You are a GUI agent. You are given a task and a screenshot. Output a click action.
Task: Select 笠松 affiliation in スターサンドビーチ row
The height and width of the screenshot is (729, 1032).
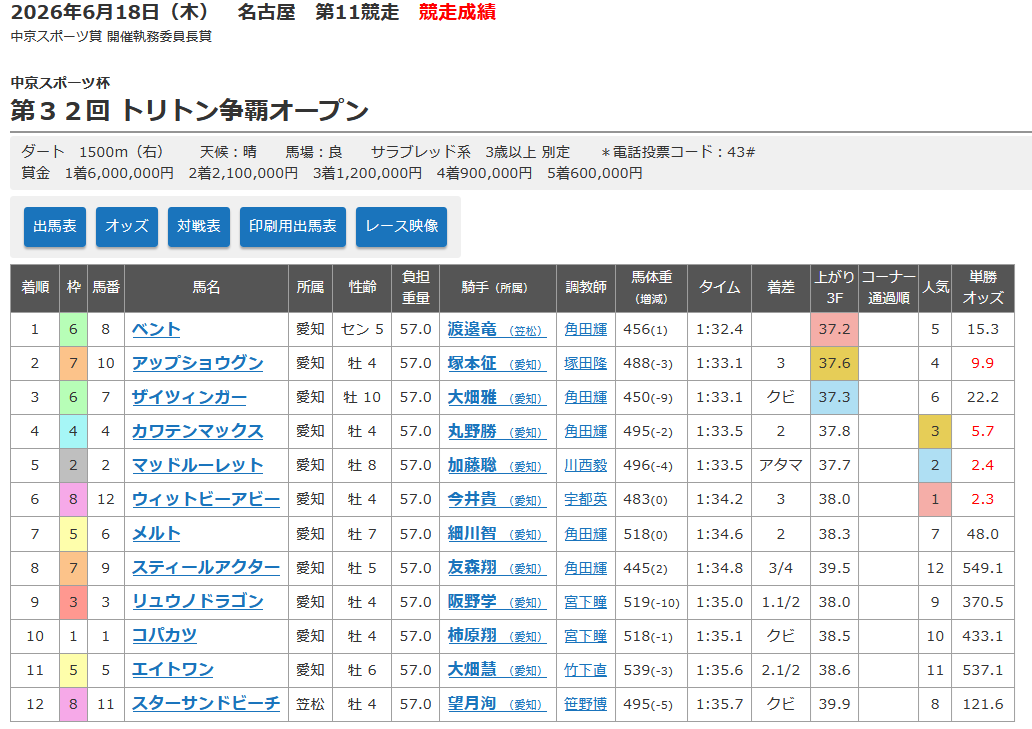310,704
